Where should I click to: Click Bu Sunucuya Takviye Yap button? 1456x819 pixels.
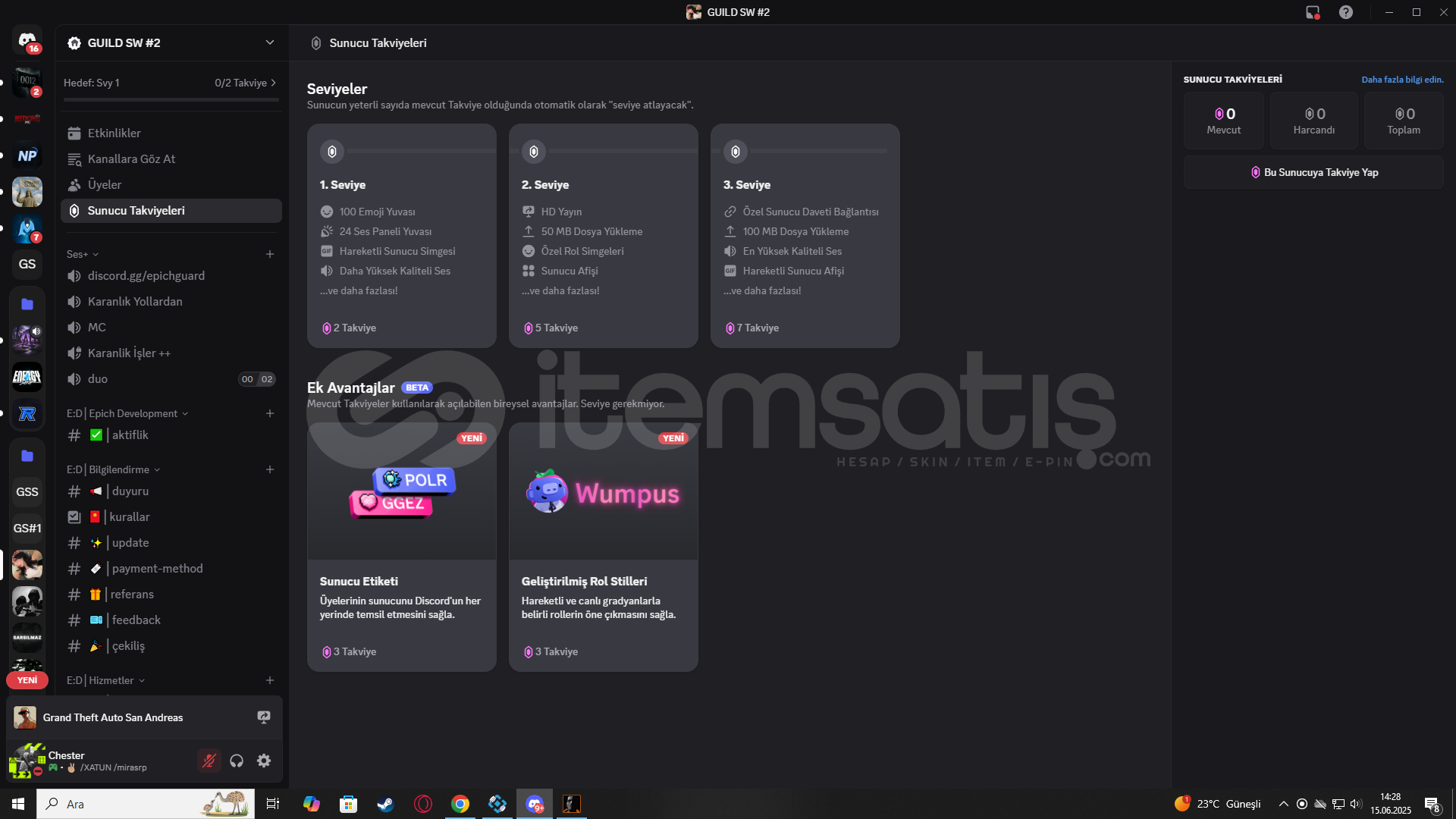tap(1313, 172)
